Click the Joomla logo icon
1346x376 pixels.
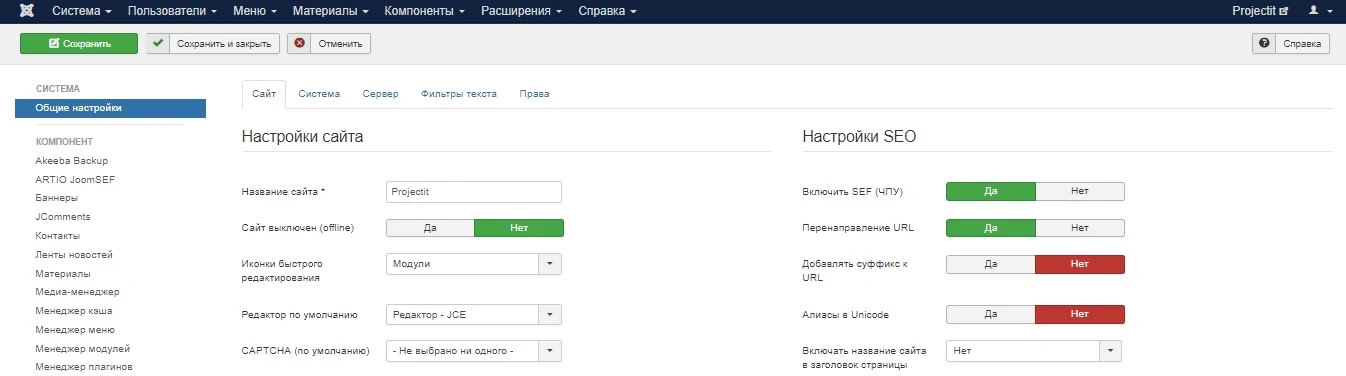(27, 11)
